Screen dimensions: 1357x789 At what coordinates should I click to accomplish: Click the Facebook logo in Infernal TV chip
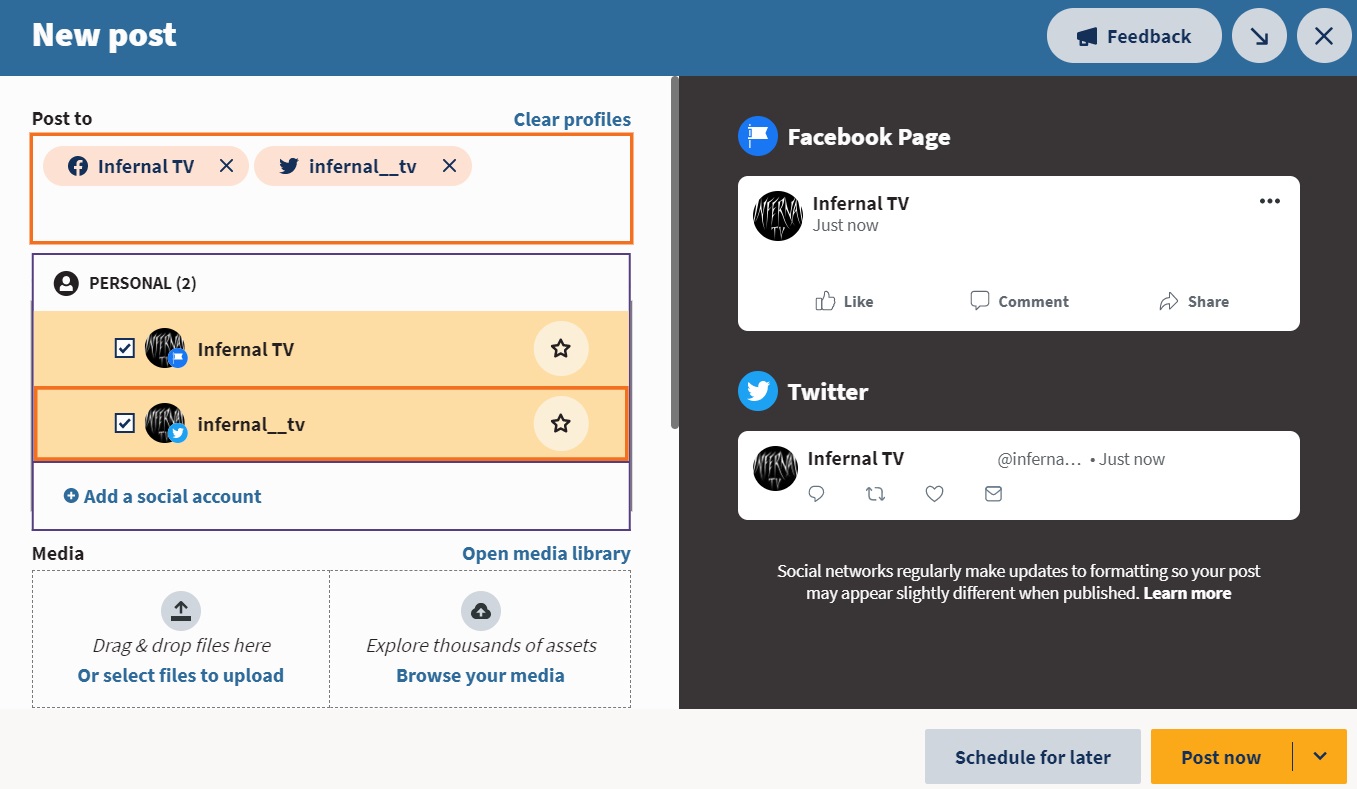coord(78,166)
